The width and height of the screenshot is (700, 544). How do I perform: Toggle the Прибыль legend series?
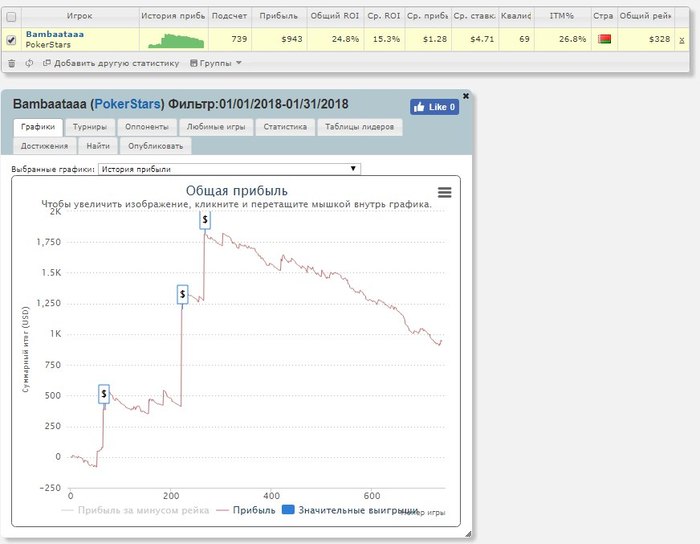tap(246, 510)
